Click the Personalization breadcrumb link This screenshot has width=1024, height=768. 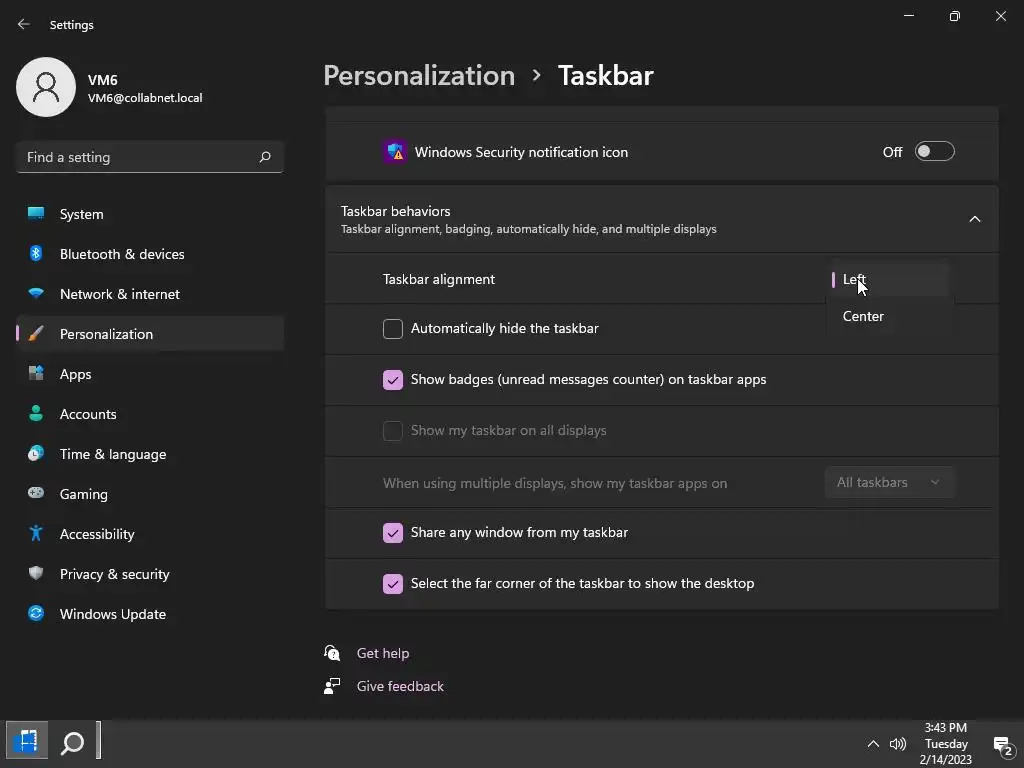click(x=419, y=75)
